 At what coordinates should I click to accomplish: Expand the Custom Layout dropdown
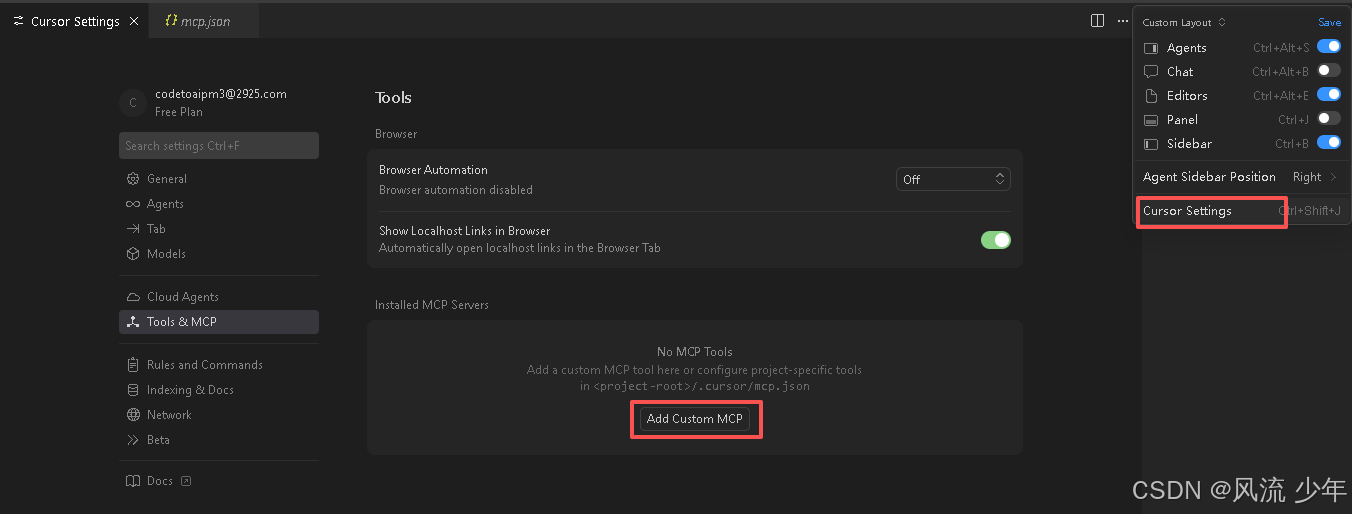[1184, 22]
